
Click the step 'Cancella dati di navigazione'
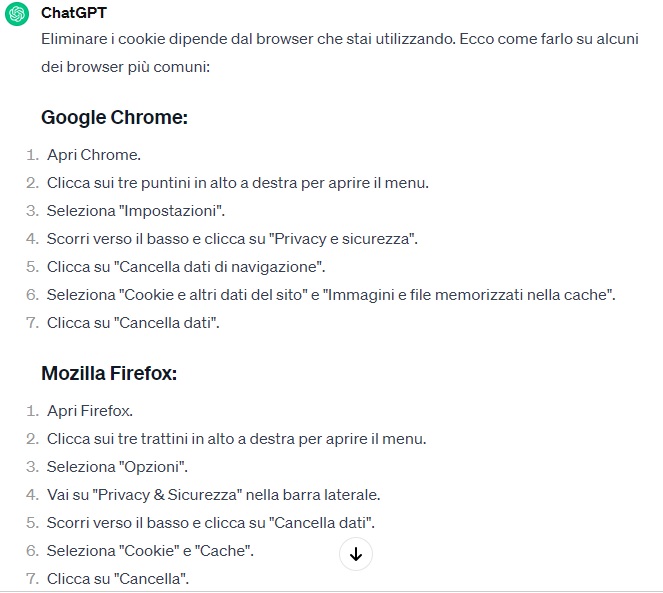point(186,267)
